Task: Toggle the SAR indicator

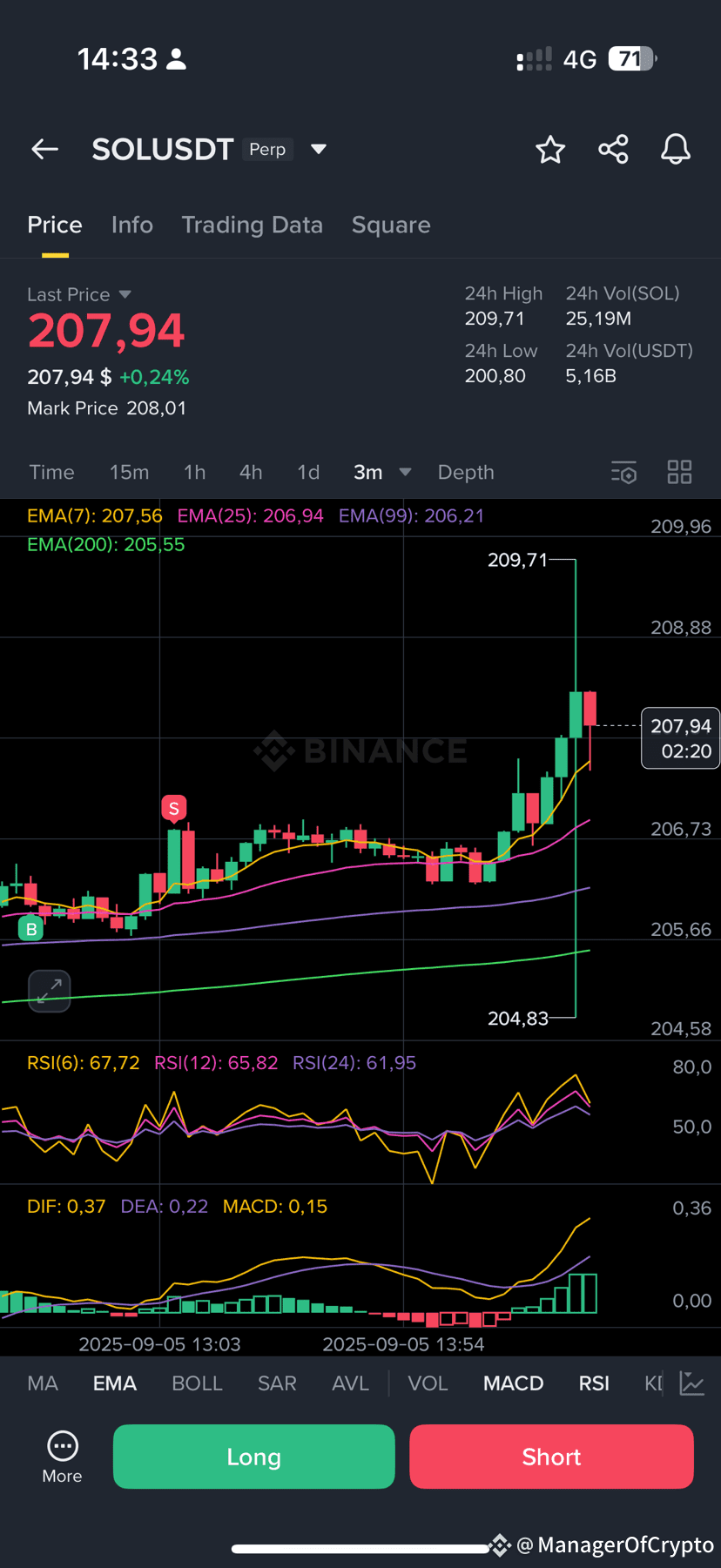Action: (x=277, y=1383)
